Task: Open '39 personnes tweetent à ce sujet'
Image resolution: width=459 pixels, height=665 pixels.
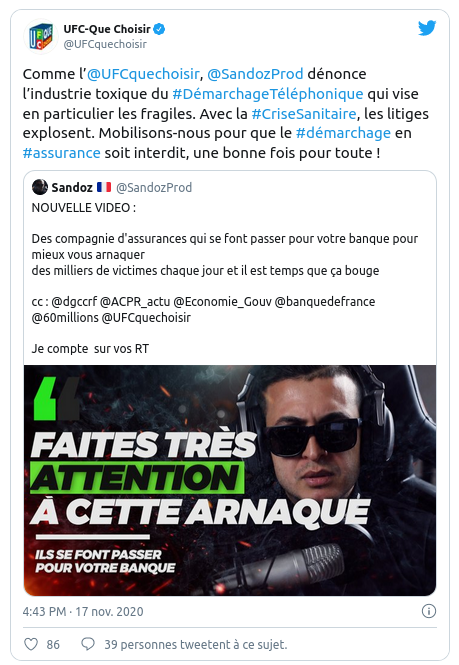Action: (196, 644)
